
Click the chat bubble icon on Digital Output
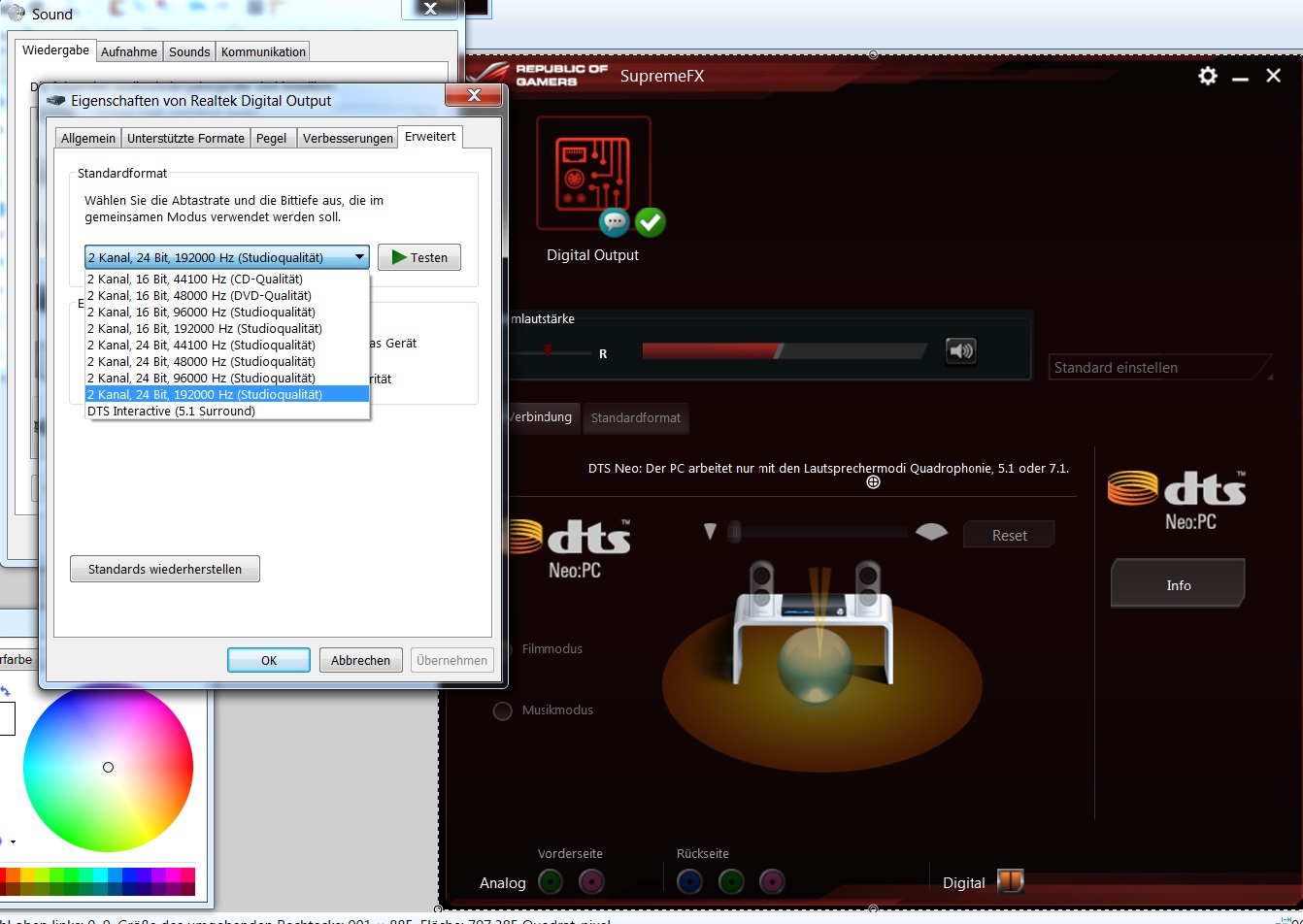click(x=614, y=222)
